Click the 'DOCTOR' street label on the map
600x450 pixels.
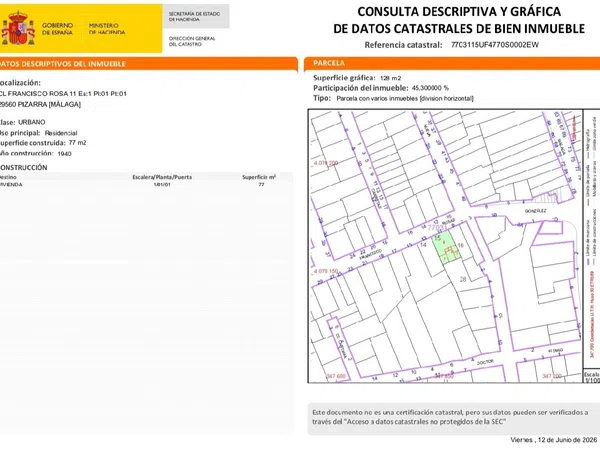(x=485, y=362)
